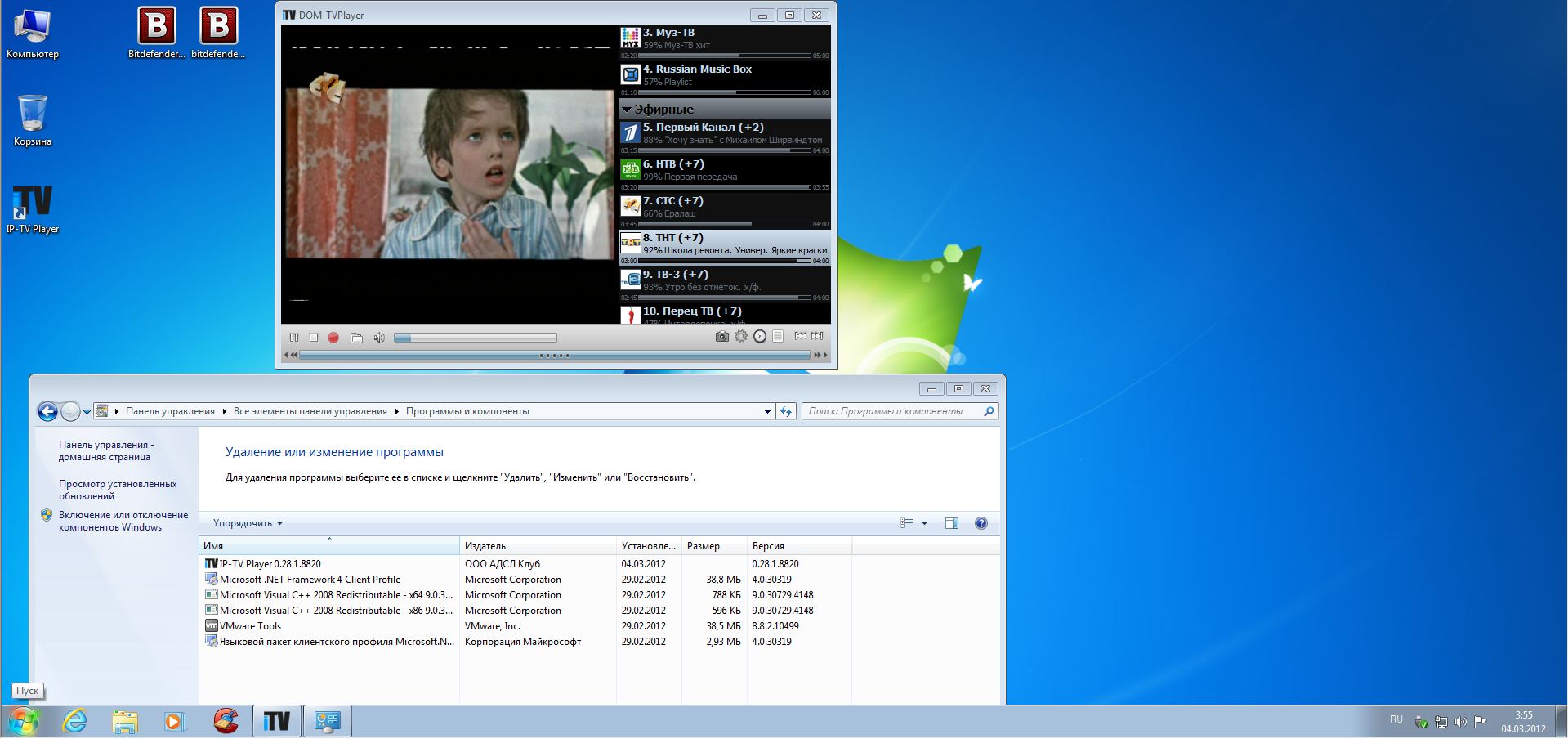
Task: Sort the list by Имя column
Action: (x=329, y=545)
